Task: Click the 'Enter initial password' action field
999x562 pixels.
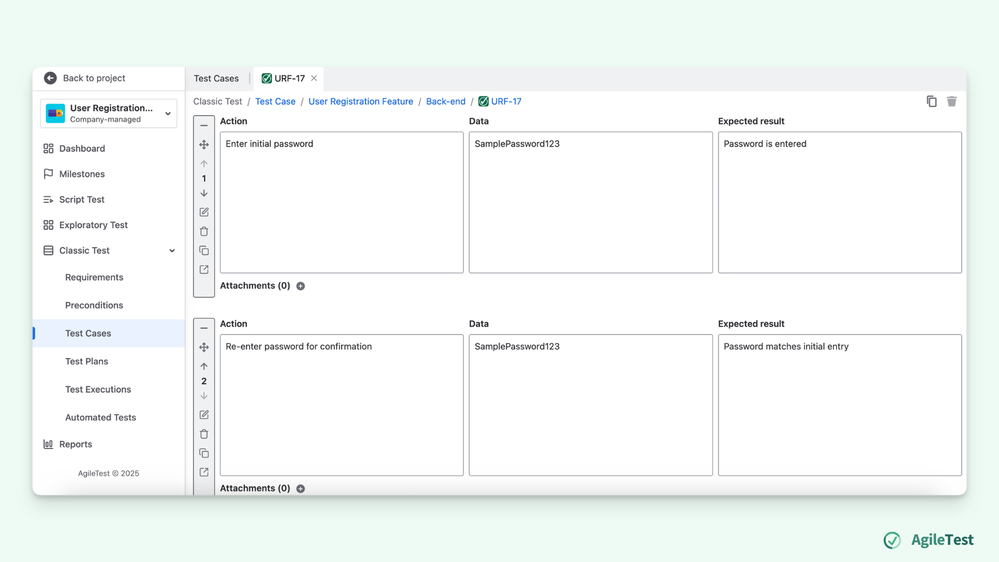Action: pyautogui.click(x=341, y=203)
